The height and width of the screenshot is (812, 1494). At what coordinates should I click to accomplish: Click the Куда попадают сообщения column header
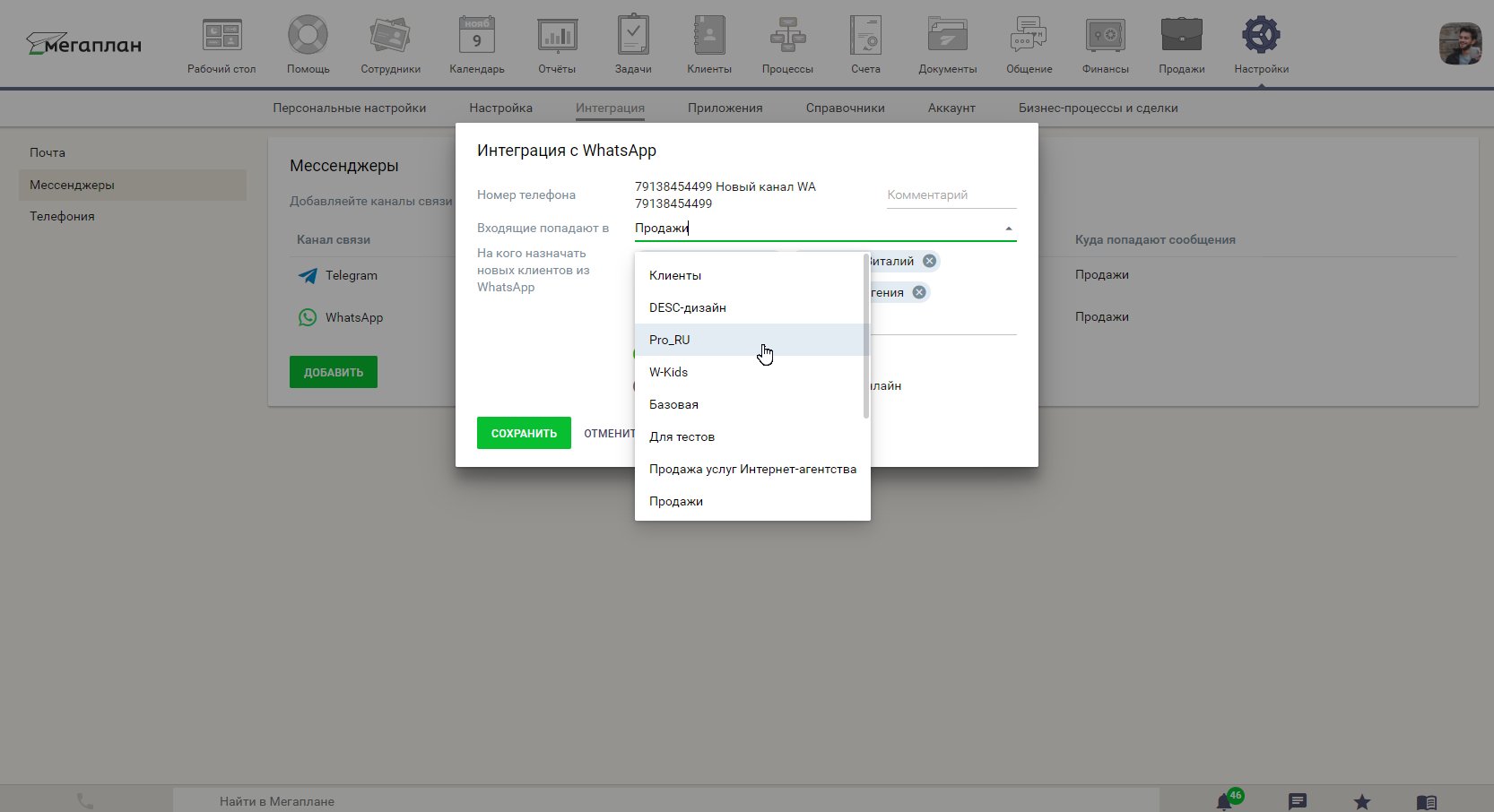[x=1155, y=239]
